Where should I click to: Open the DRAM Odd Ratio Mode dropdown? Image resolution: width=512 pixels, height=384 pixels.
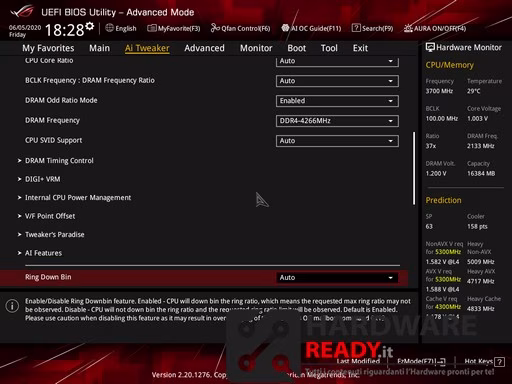337,101
